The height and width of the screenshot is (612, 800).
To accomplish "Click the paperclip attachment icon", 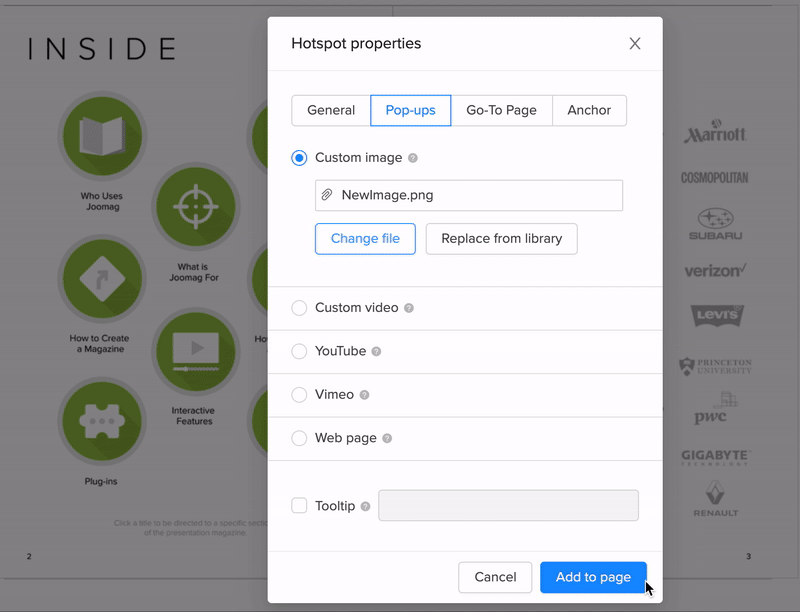I will 327,195.
